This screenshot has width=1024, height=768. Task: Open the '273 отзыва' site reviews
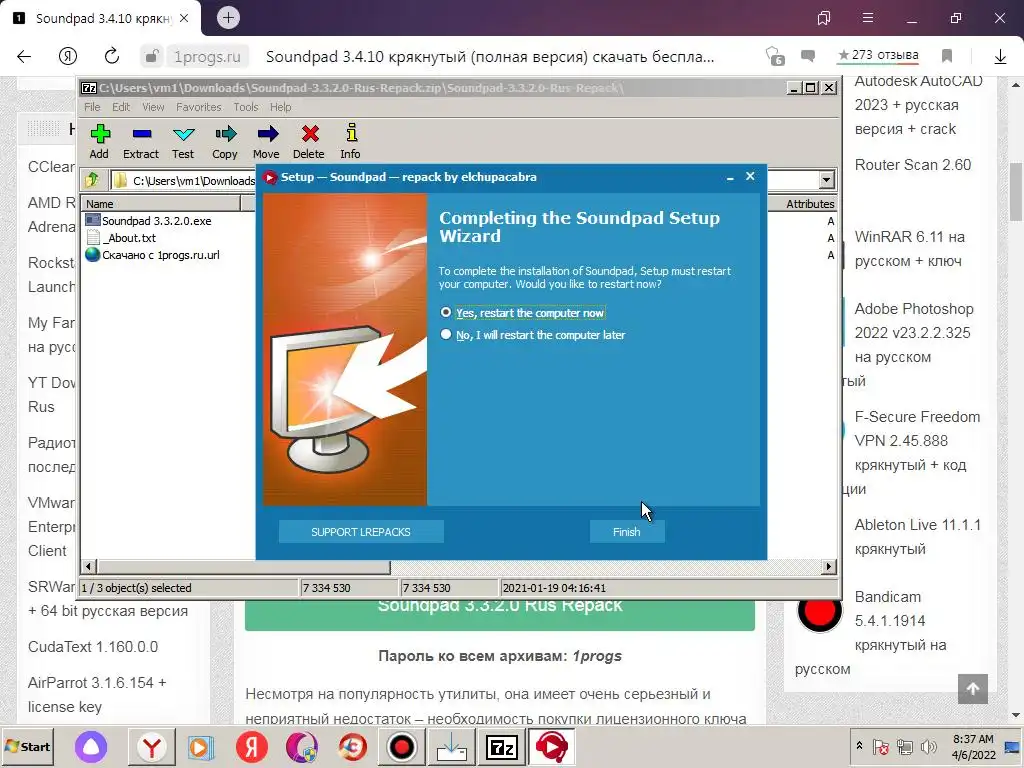point(878,56)
